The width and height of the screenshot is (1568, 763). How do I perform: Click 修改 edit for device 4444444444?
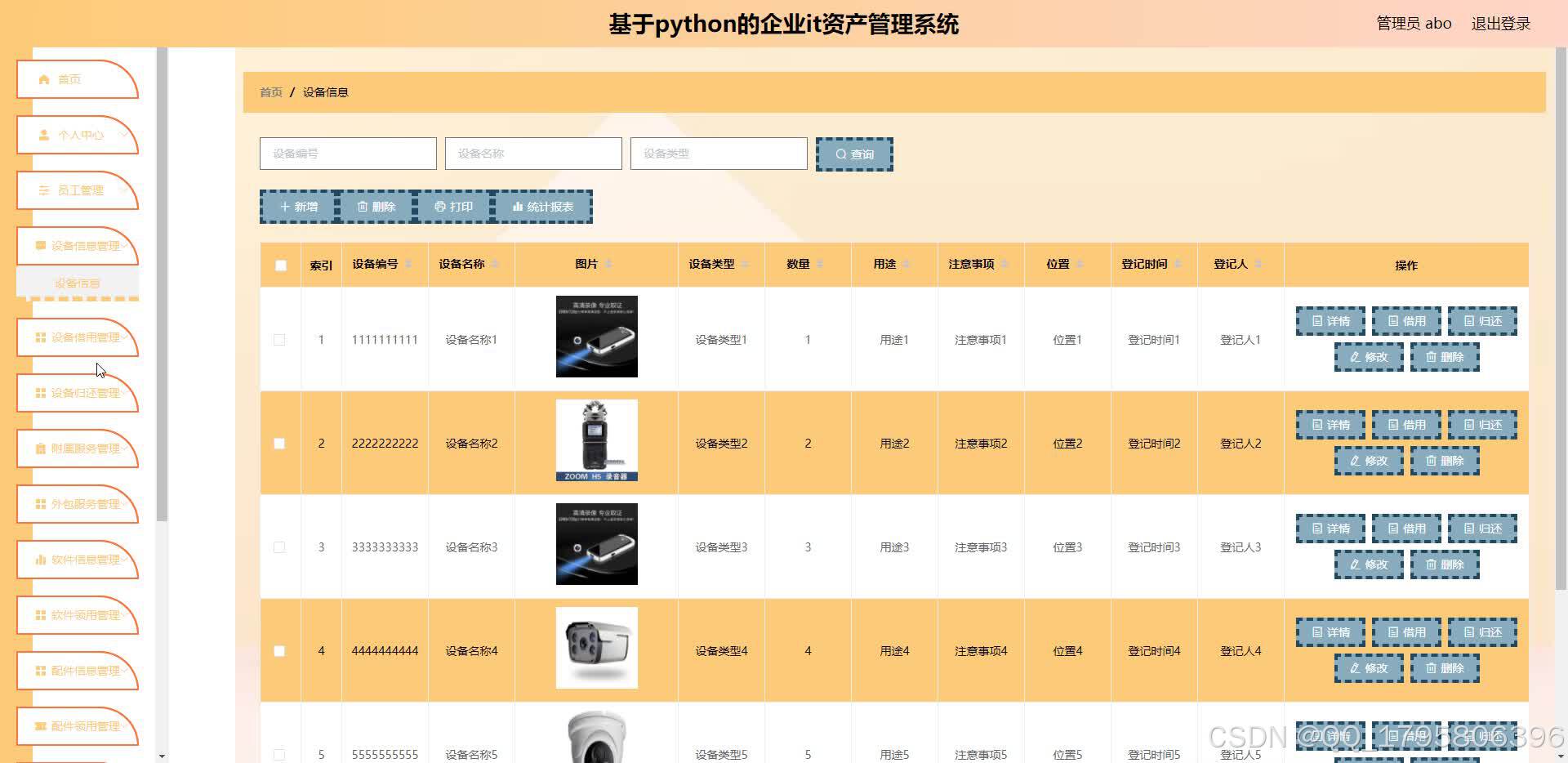point(1369,668)
